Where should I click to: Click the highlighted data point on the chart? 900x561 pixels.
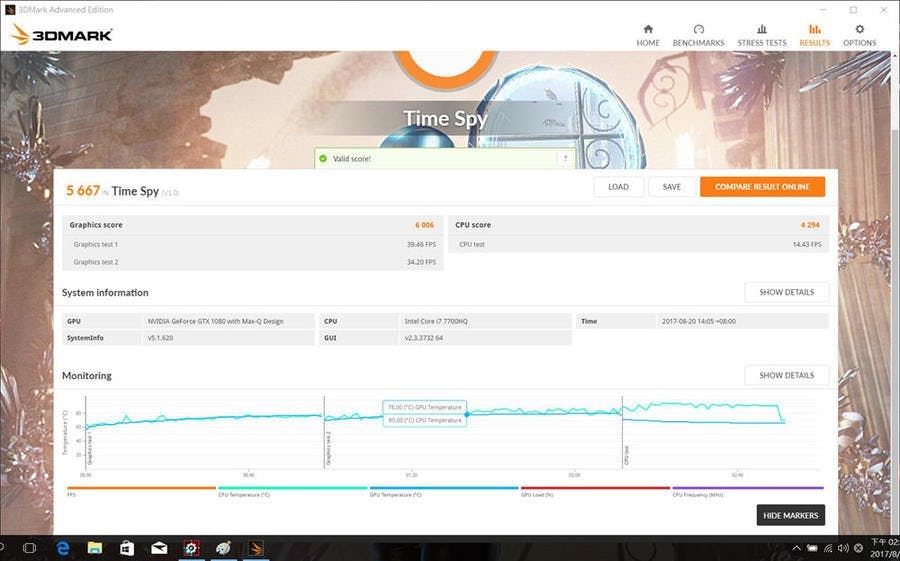[467, 414]
